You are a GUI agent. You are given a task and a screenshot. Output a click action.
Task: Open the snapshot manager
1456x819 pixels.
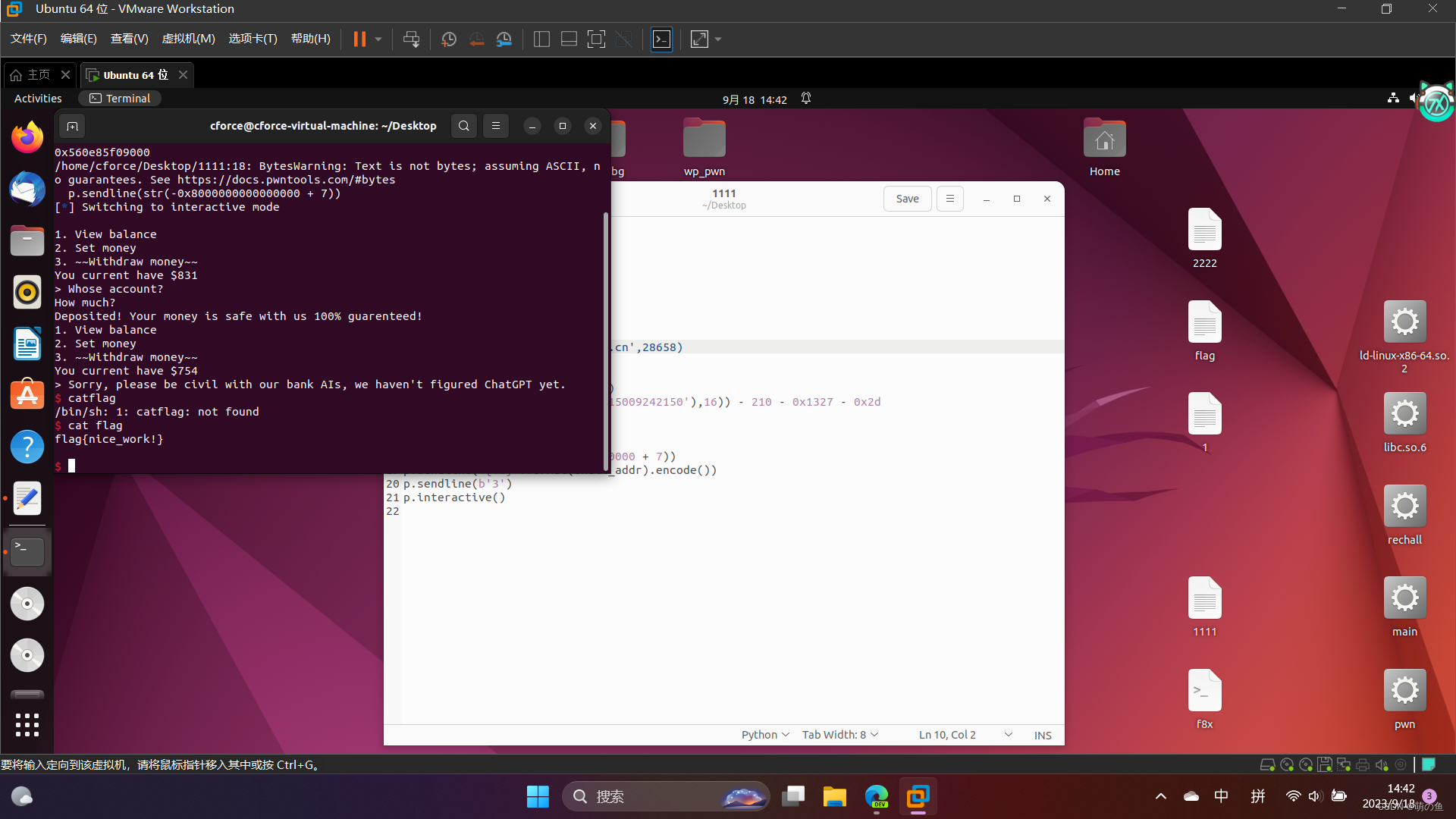tap(504, 39)
